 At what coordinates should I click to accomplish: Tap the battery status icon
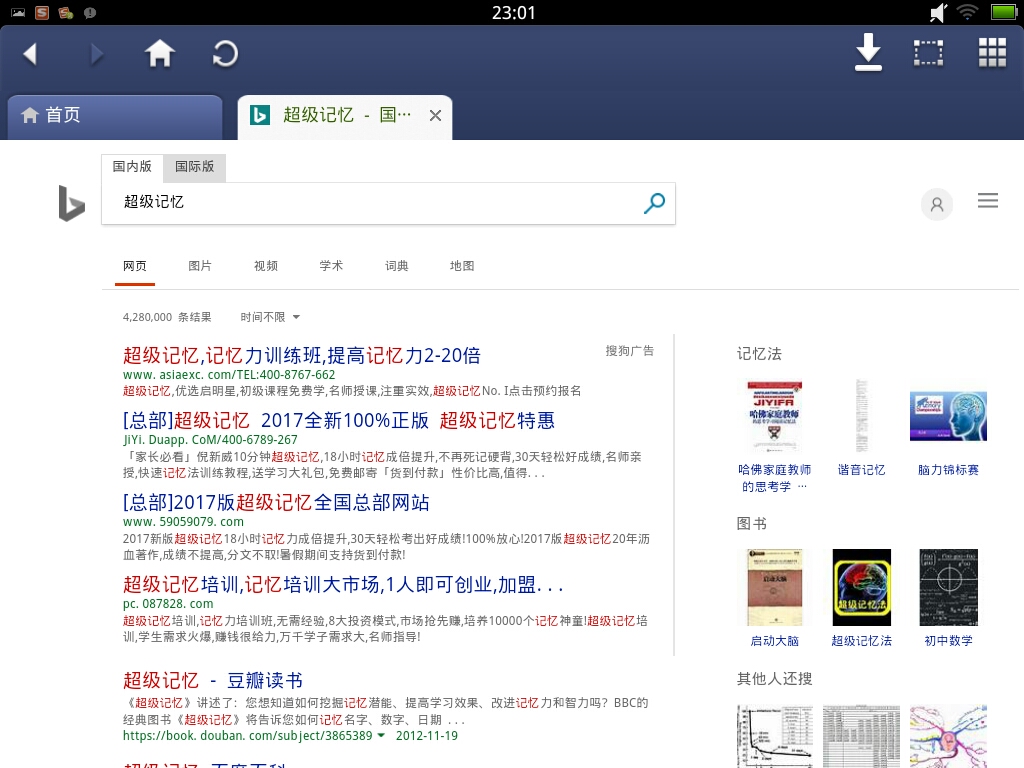point(1003,12)
